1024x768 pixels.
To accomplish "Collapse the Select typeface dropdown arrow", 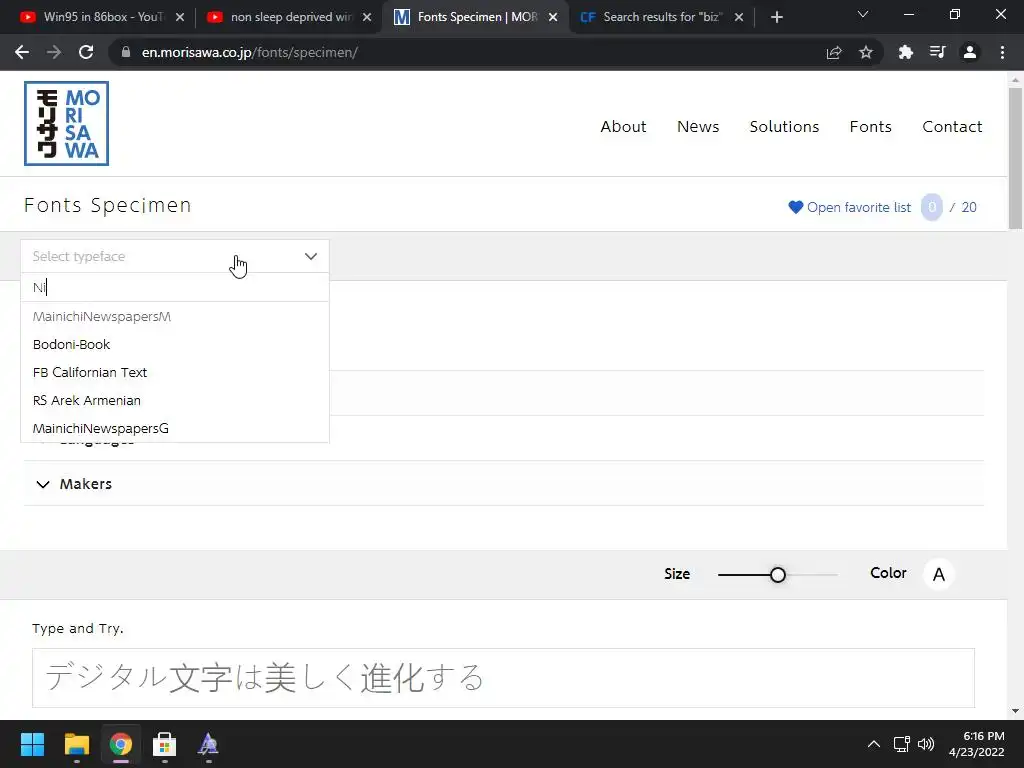I will (311, 256).
